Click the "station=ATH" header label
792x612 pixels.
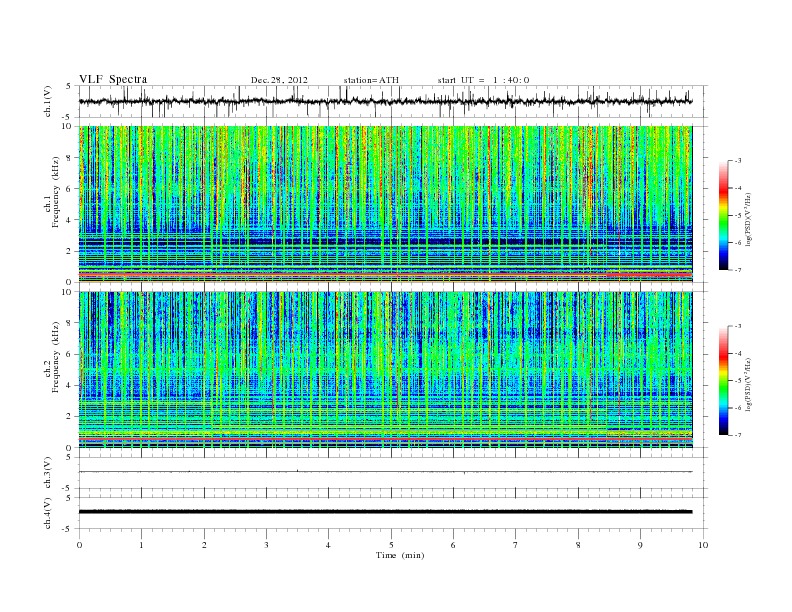tap(371, 80)
